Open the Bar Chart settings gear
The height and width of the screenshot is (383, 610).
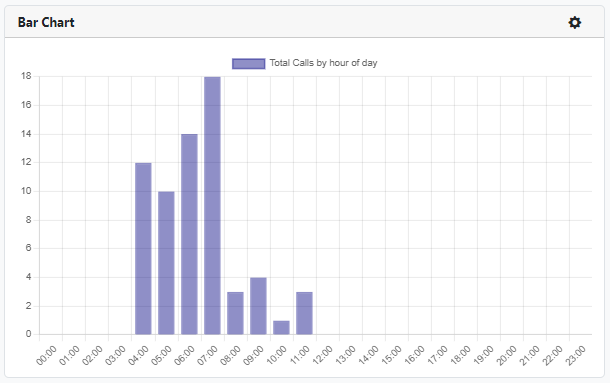[x=575, y=23]
